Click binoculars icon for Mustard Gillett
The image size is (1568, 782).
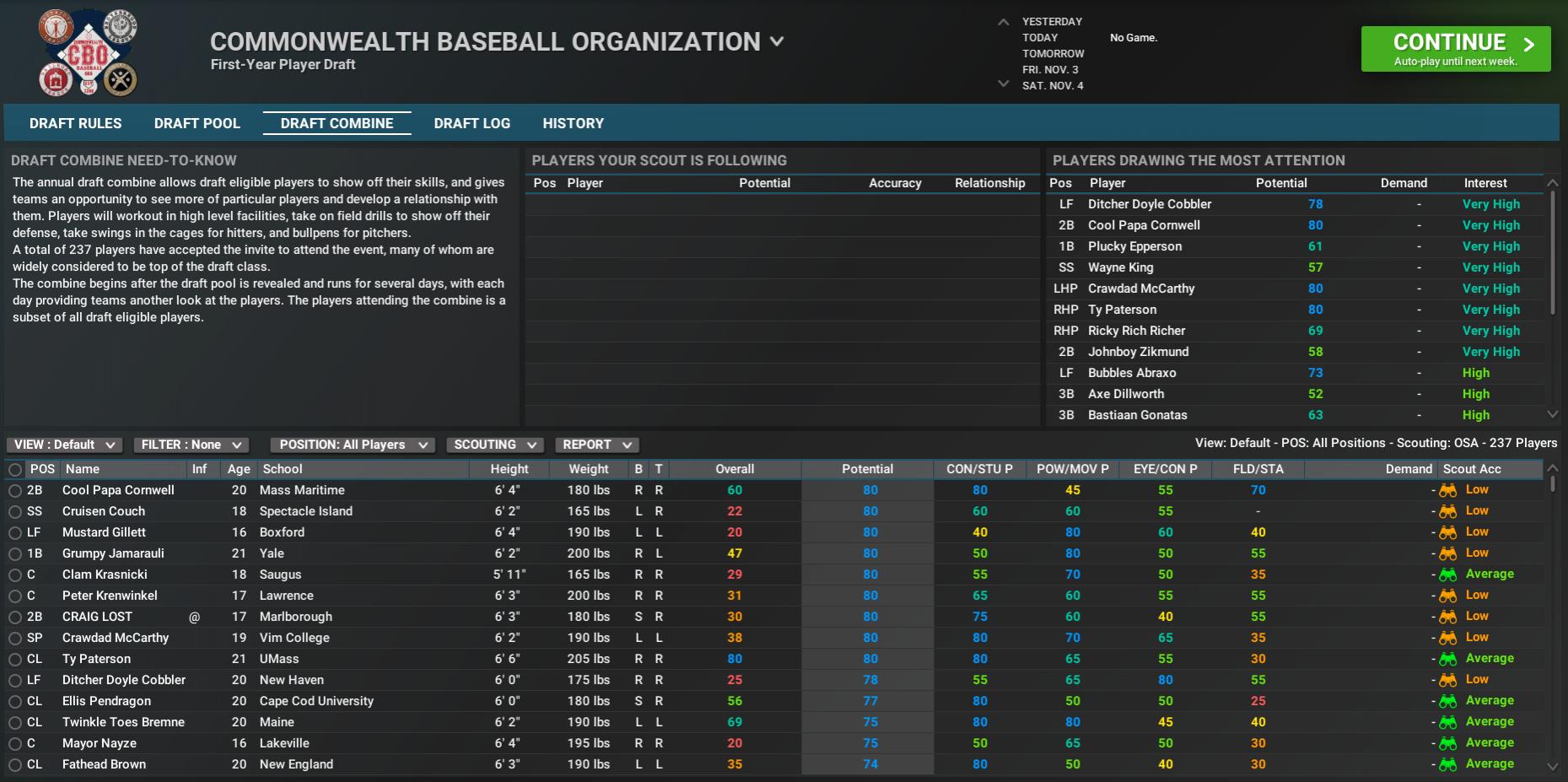pos(1447,532)
